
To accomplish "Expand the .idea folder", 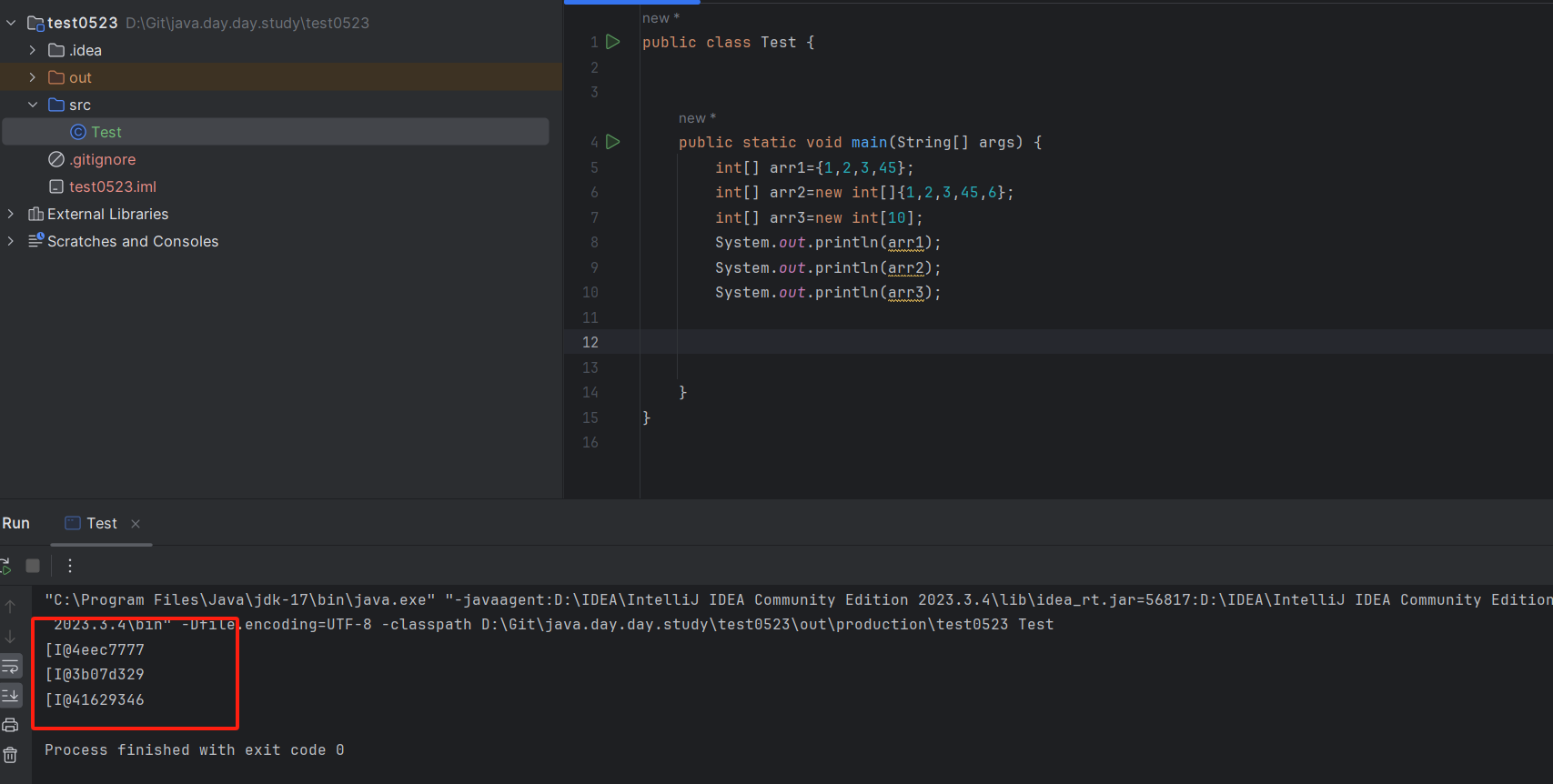I will point(33,50).
